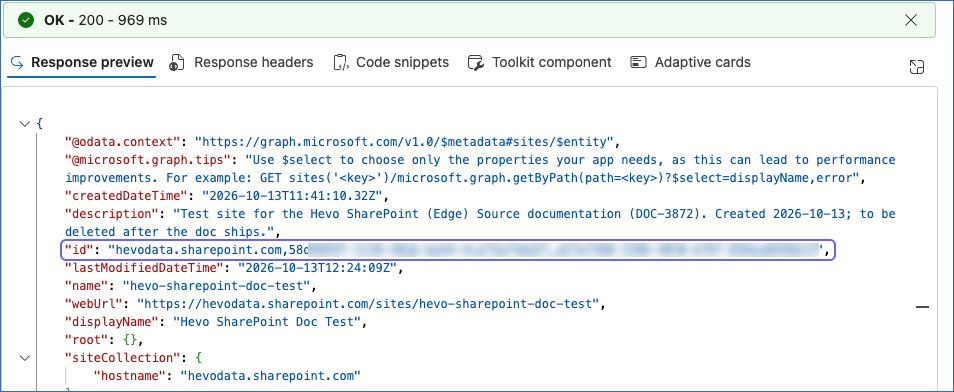Click the Toolkit component wrench icon
The width and height of the screenshot is (954, 392).
coord(476,62)
